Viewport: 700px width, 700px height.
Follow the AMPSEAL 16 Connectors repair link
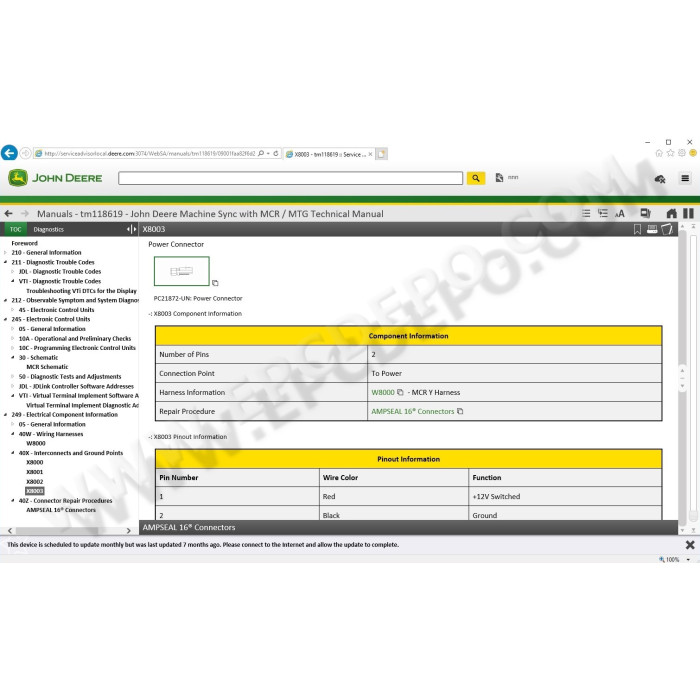[412, 411]
